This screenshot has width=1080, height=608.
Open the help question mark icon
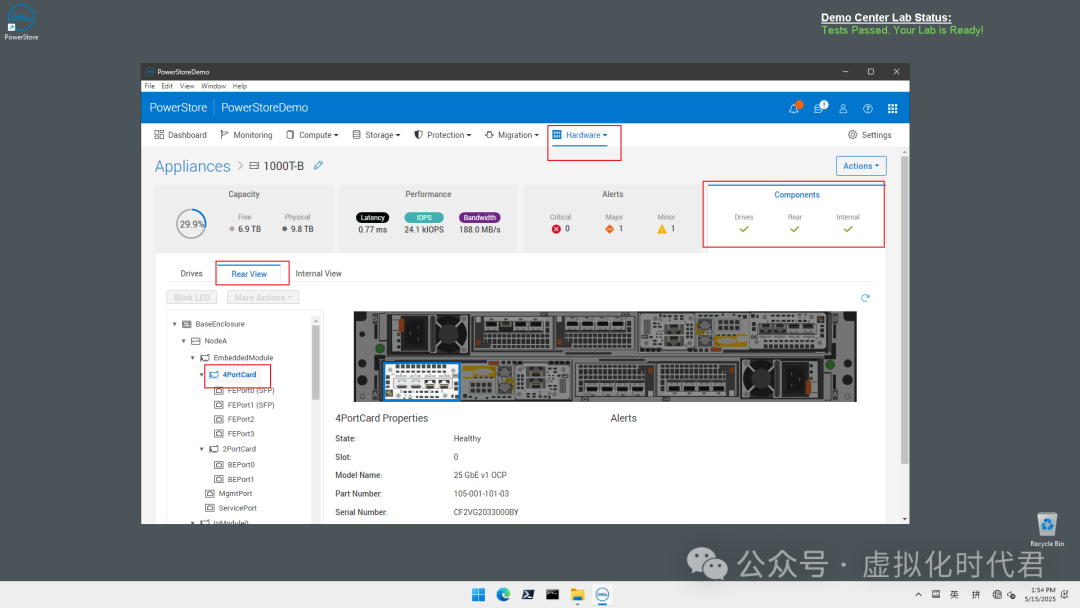(x=868, y=108)
